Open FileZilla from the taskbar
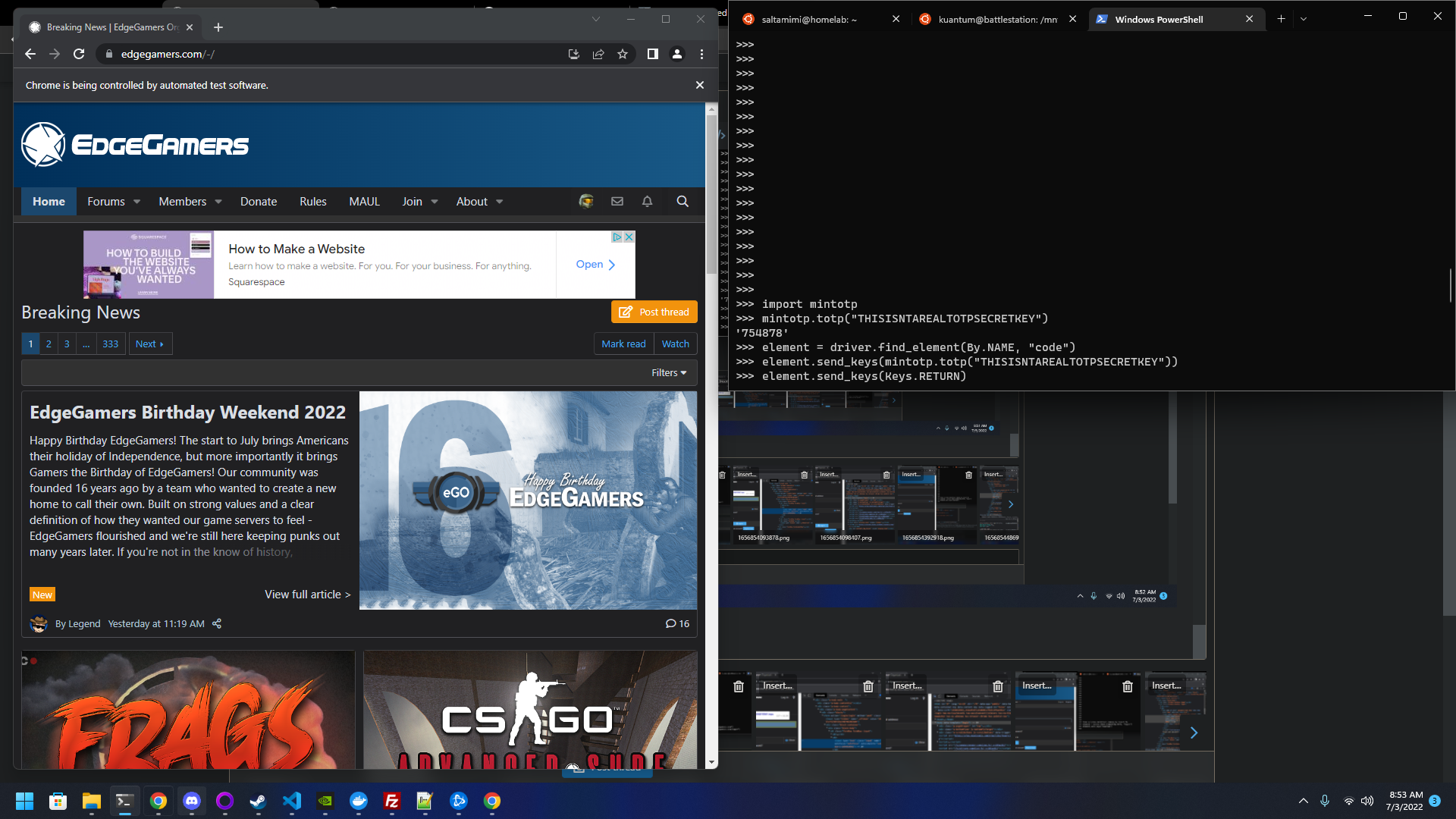The width and height of the screenshot is (1456, 819). coord(392,801)
